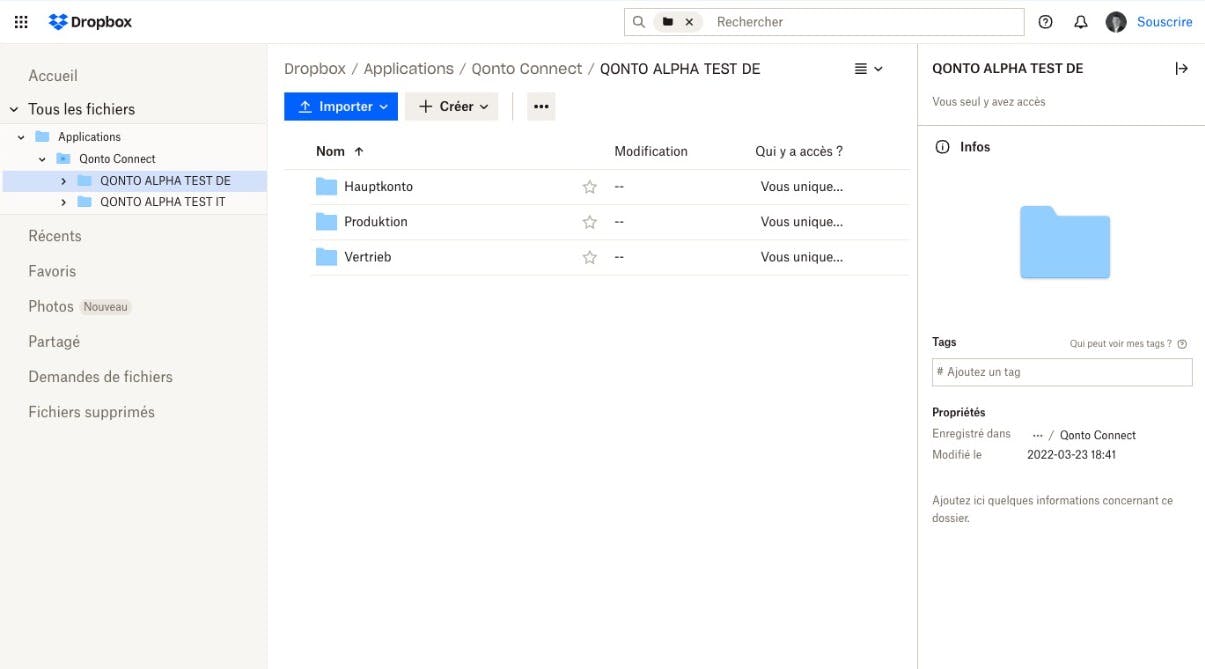Click the Souscrire link

[x=1164, y=21]
